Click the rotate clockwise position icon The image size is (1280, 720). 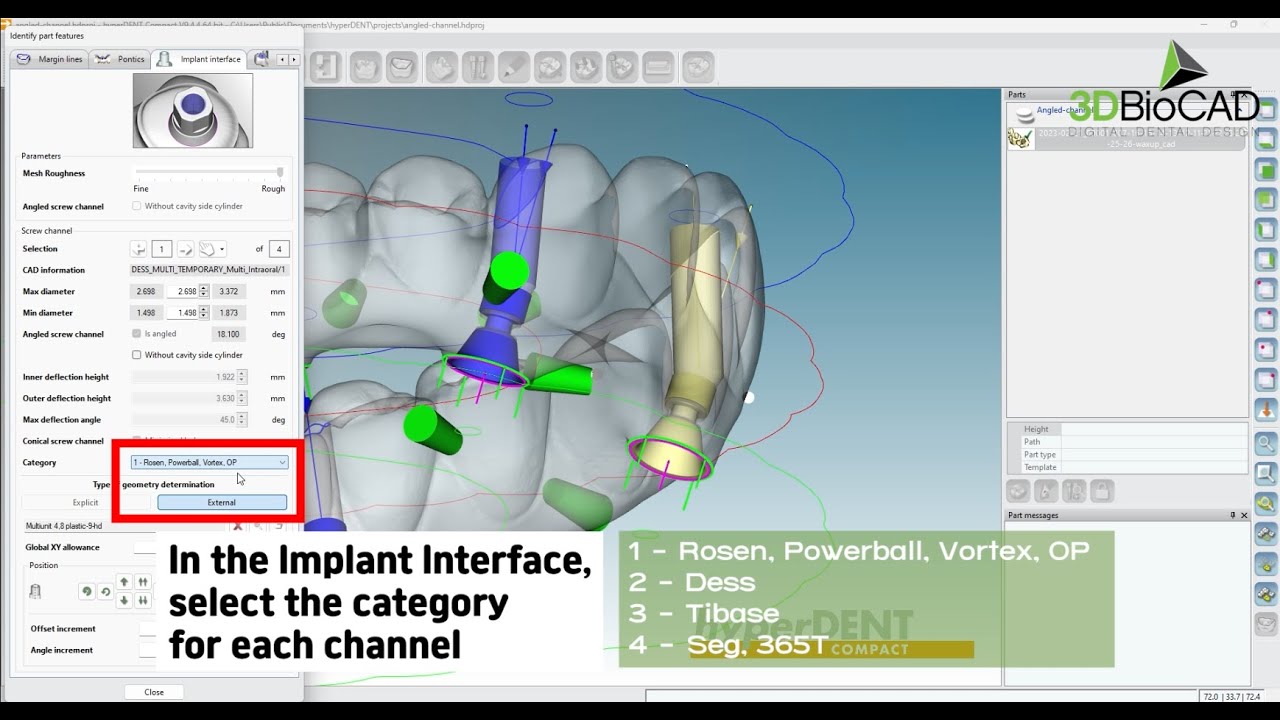104,592
